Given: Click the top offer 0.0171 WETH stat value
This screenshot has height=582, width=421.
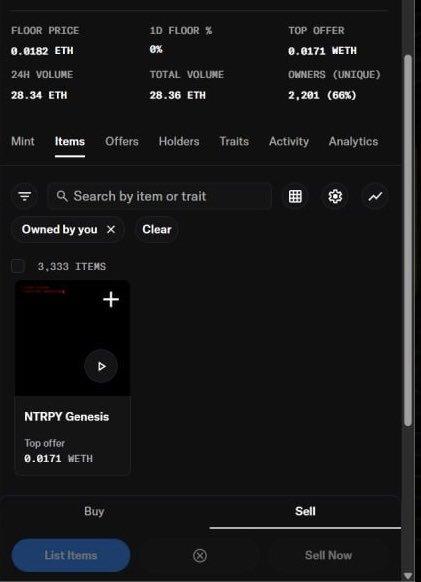Looking at the screenshot, I should (x=322, y=51).
